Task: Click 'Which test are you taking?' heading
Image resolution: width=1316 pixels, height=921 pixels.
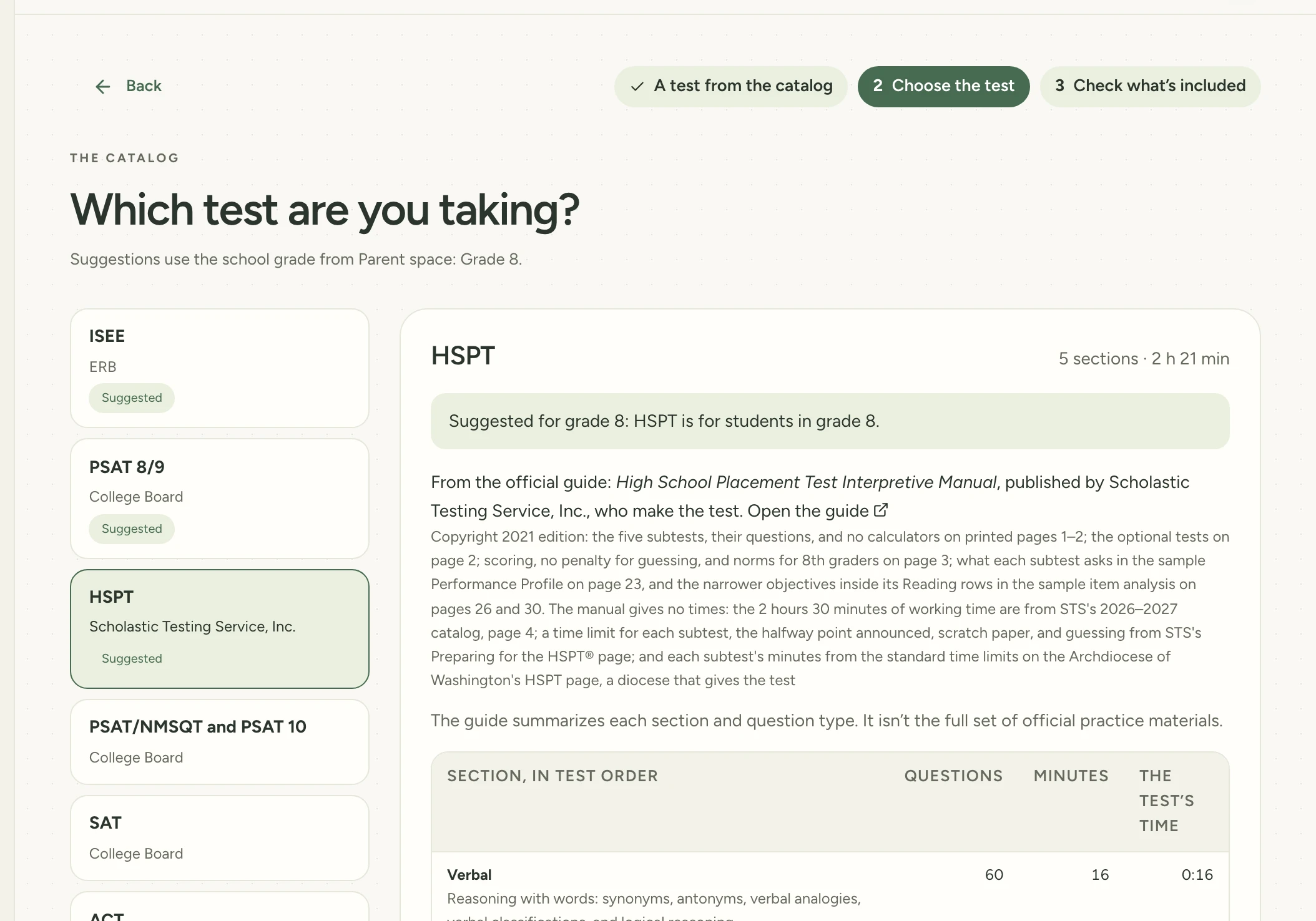Action: tap(325, 210)
